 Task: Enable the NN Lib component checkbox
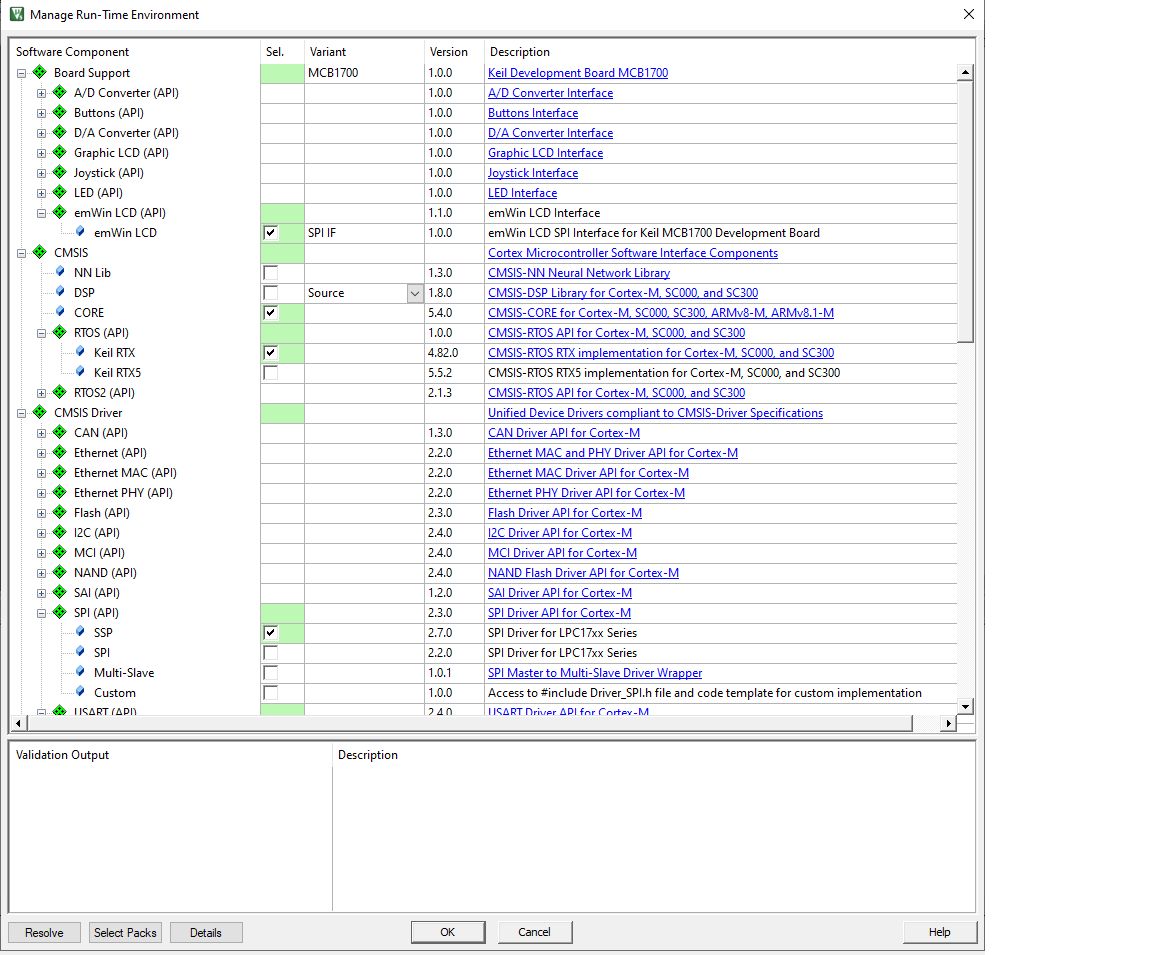(x=270, y=273)
